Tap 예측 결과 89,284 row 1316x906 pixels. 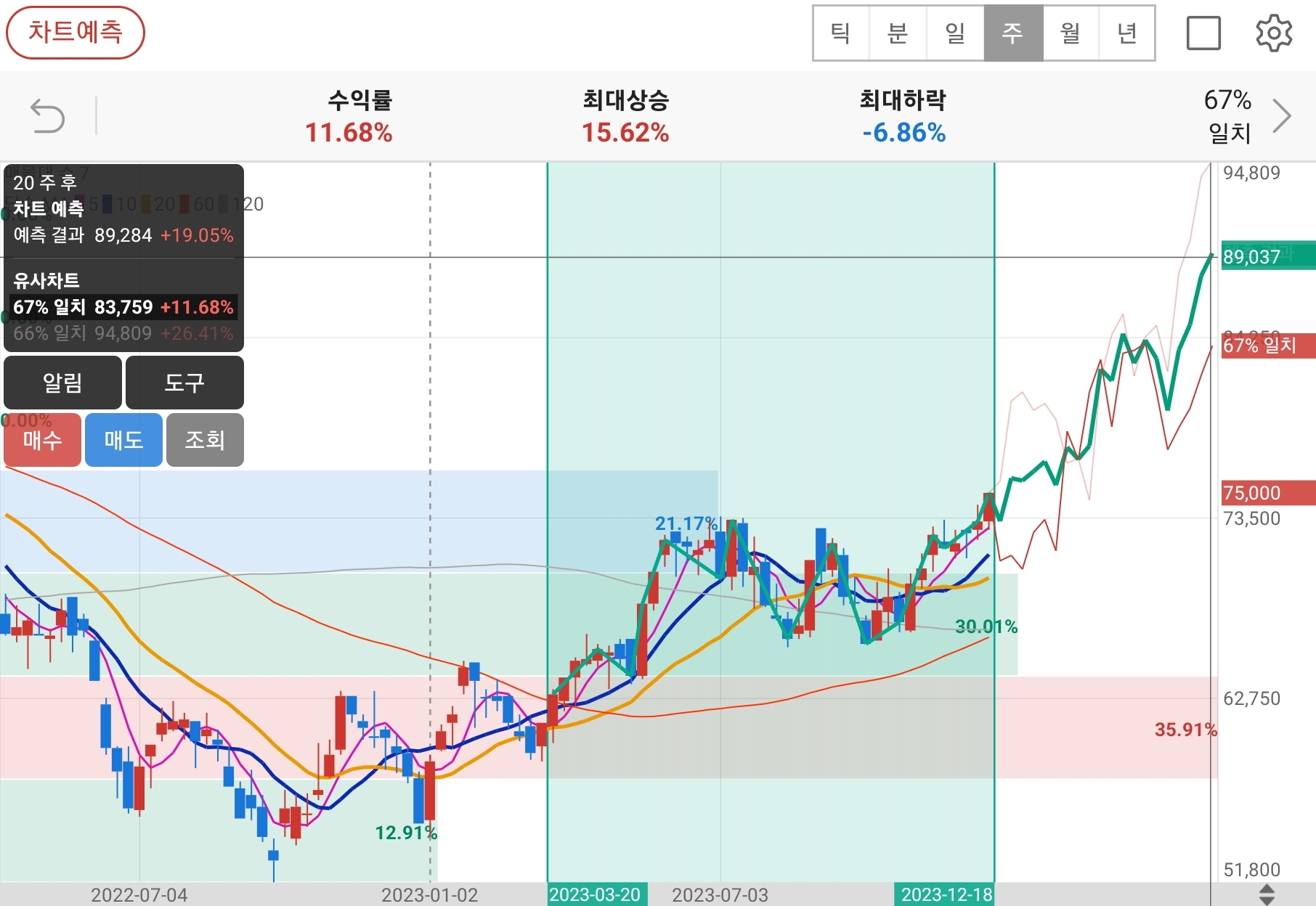point(123,235)
